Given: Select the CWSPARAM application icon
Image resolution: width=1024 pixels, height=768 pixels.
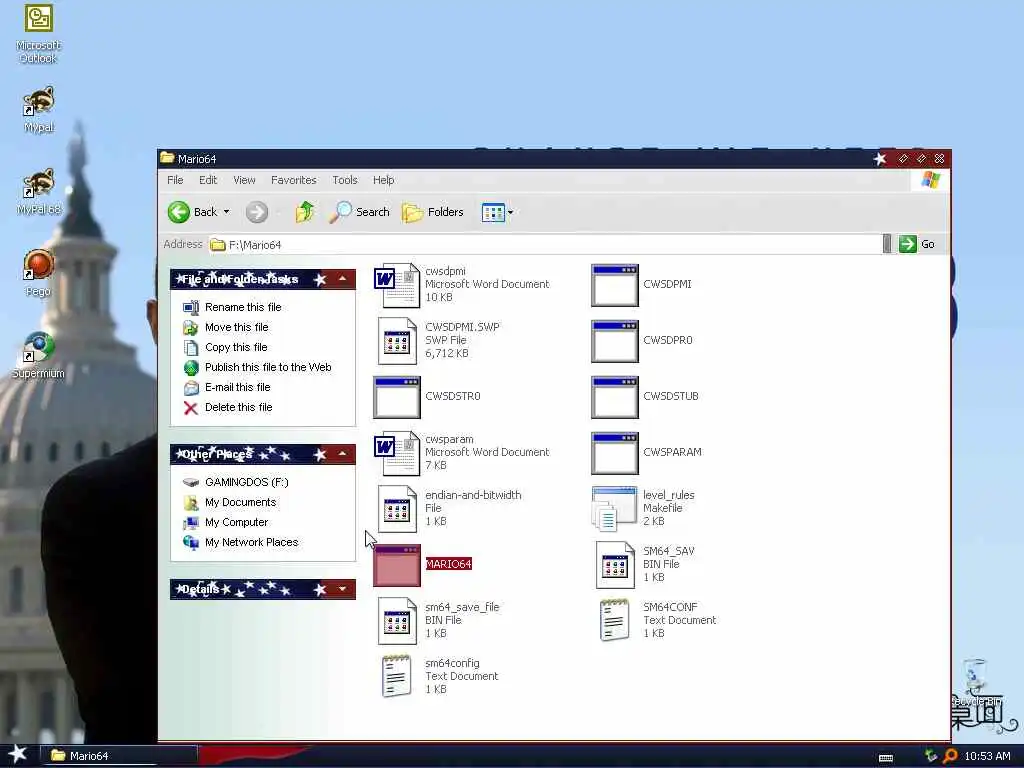Looking at the screenshot, I should point(615,453).
